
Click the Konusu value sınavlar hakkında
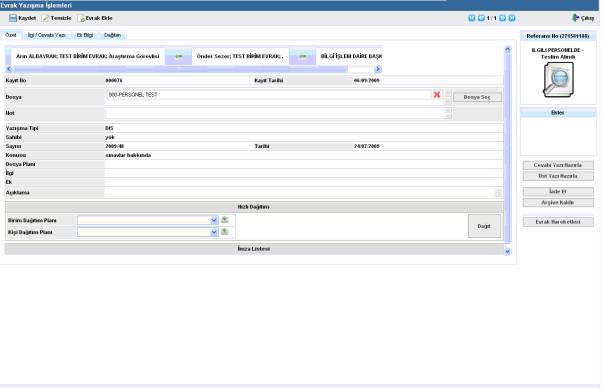coord(128,155)
